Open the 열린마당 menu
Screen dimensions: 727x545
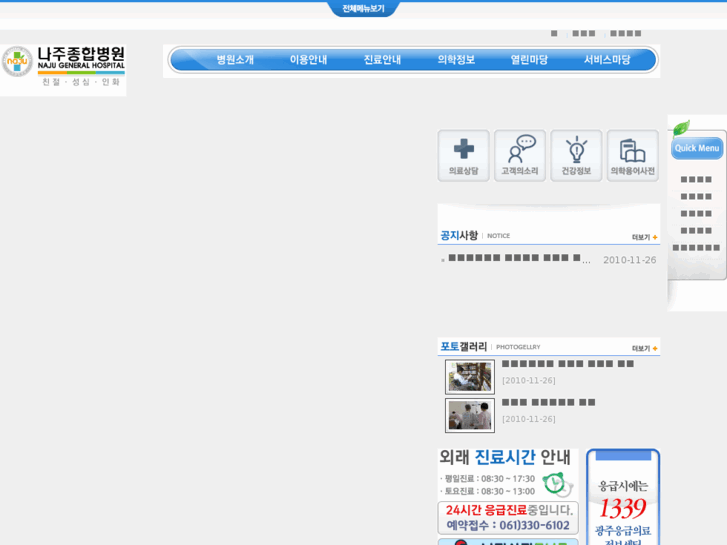529,60
